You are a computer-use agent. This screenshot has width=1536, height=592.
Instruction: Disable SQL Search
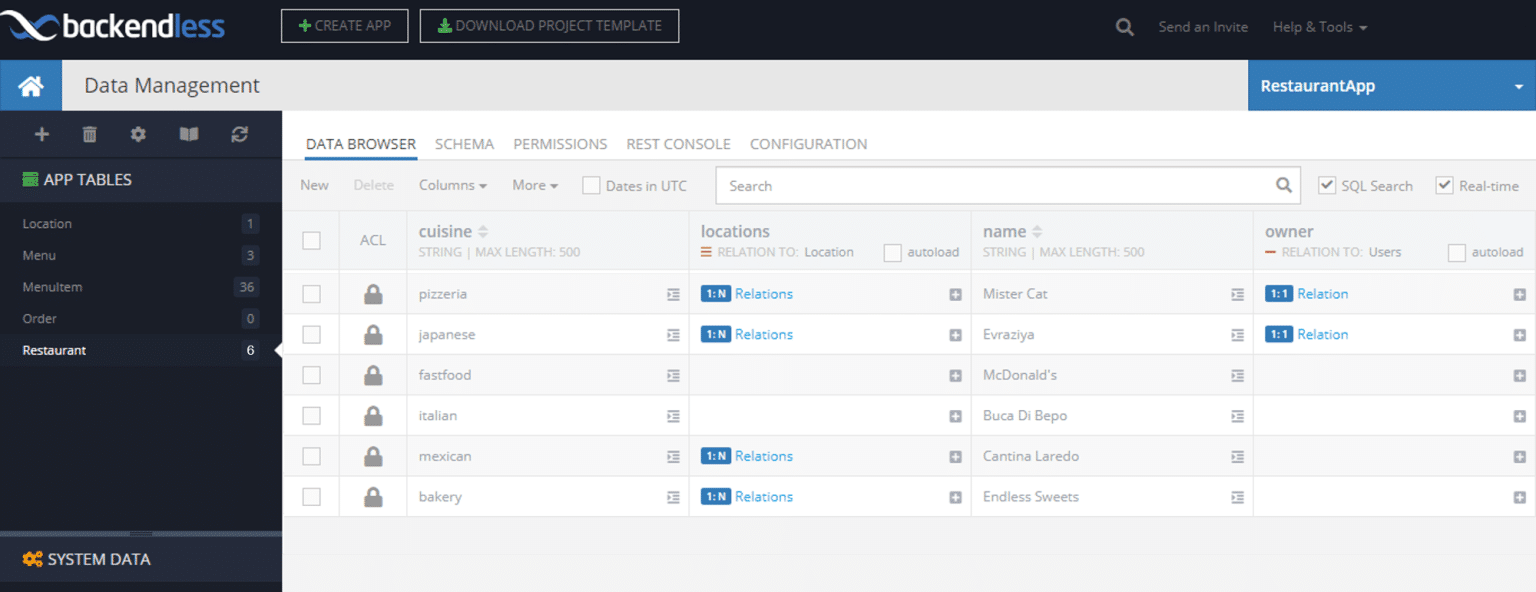coord(1327,185)
